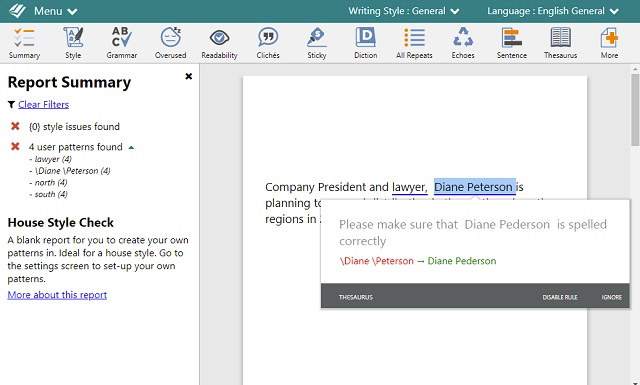Image resolution: width=640 pixels, height=385 pixels.
Task: Open the Menu dropdown
Action: click(56, 11)
